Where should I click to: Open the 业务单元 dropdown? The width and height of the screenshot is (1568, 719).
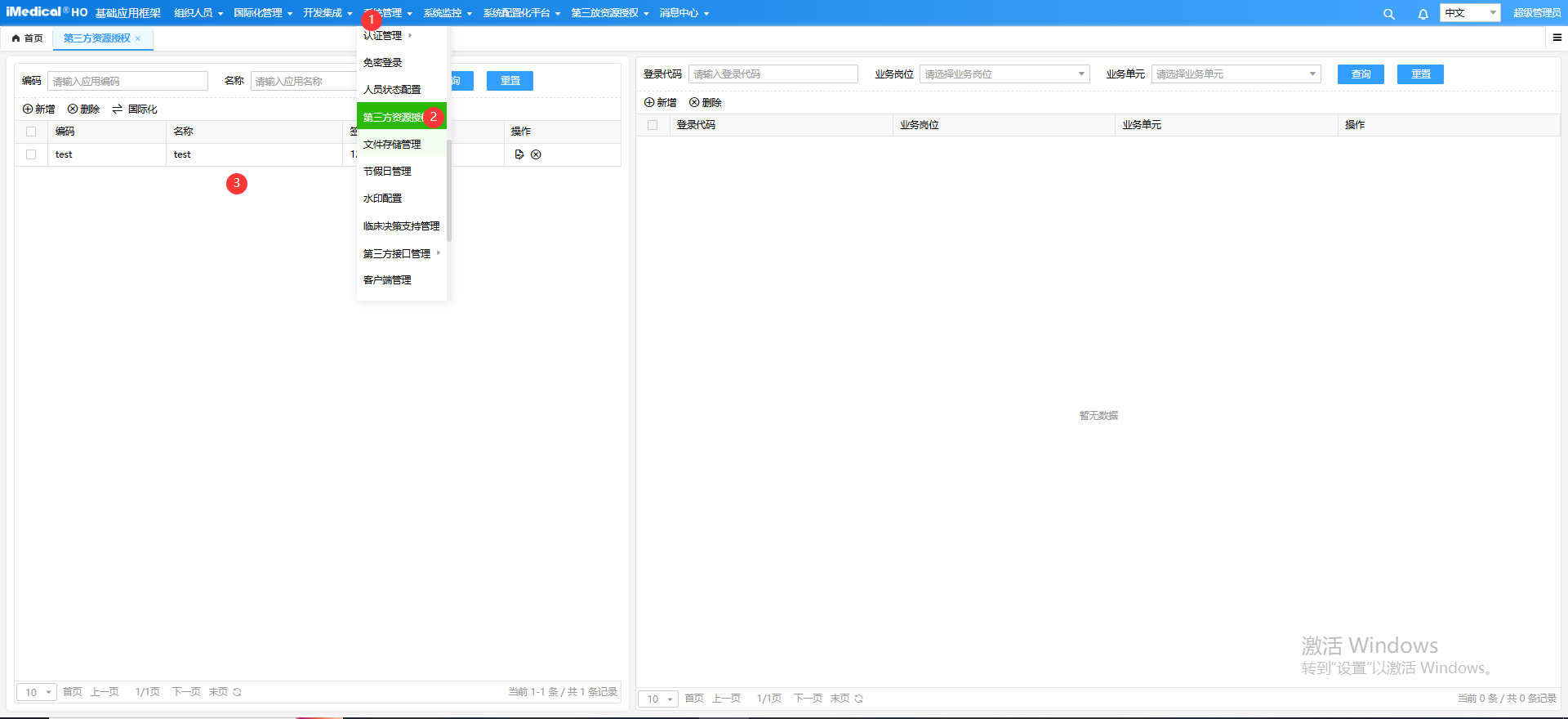[1236, 74]
